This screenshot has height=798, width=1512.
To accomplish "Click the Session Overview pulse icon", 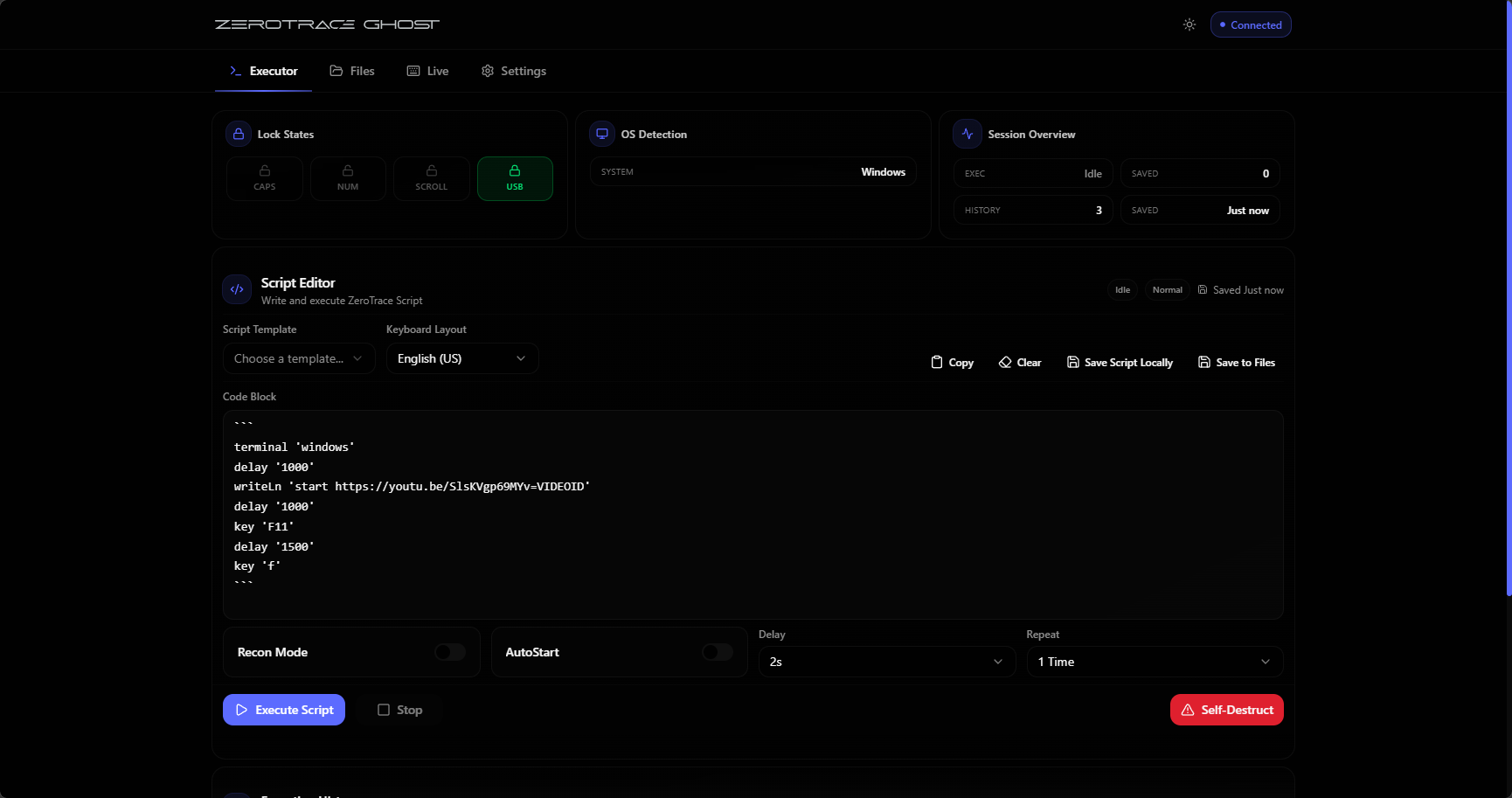I will click(967, 133).
